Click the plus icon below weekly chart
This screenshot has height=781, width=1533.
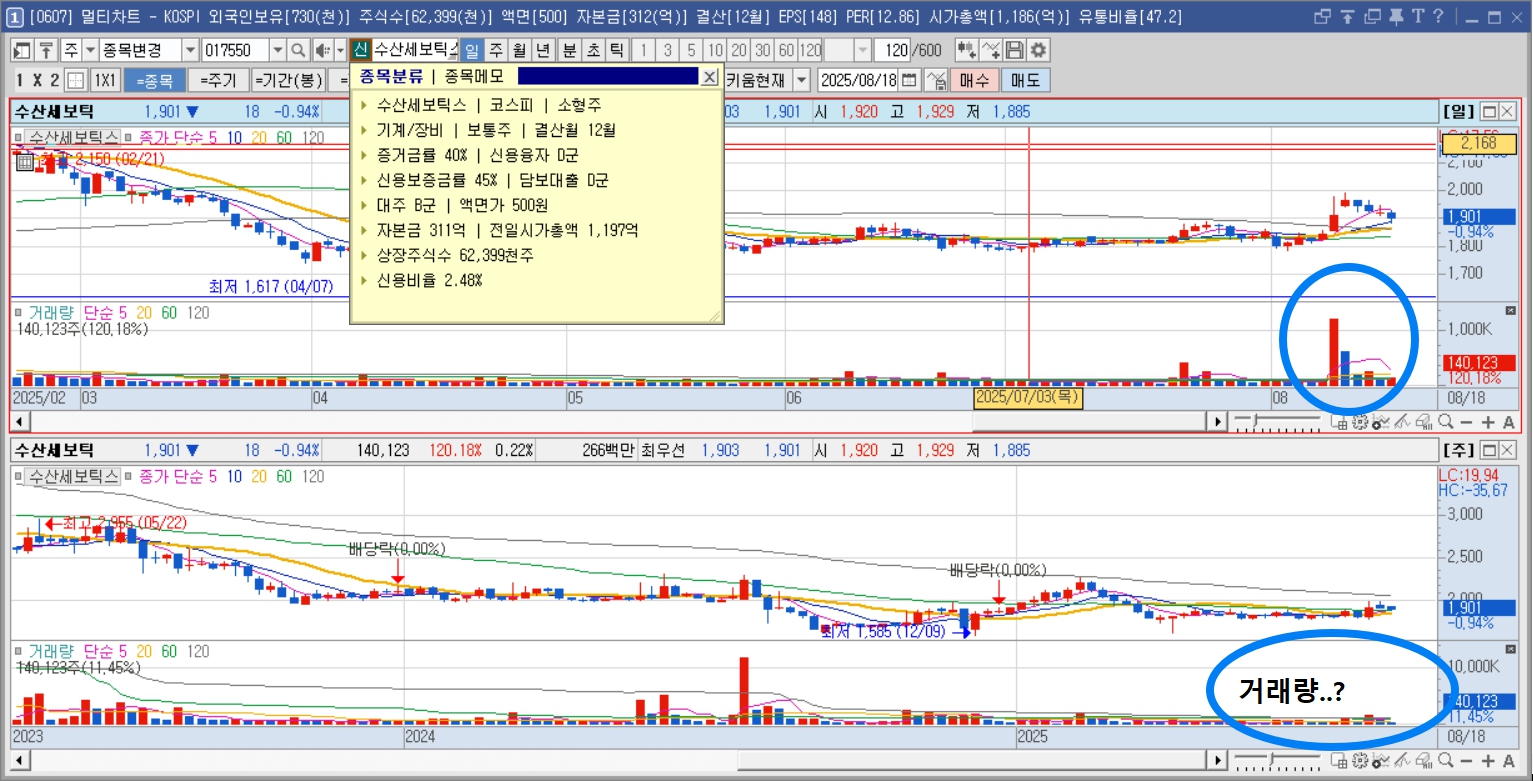click(1488, 761)
